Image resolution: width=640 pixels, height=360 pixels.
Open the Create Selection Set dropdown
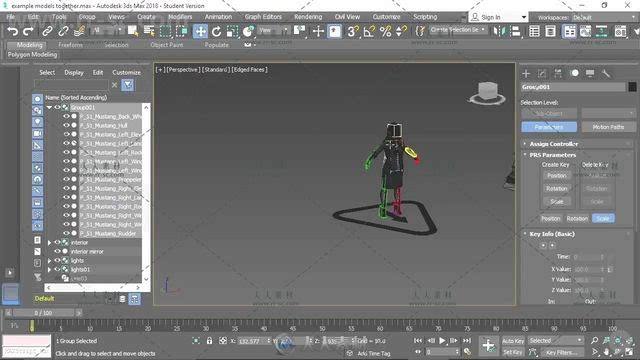point(458,30)
